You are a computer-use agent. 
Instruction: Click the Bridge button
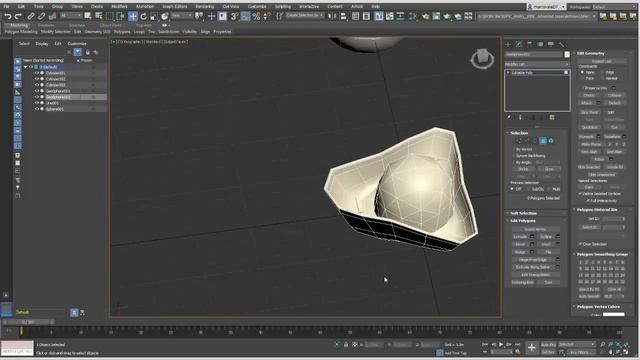pyautogui.click(x=520, y=252)
